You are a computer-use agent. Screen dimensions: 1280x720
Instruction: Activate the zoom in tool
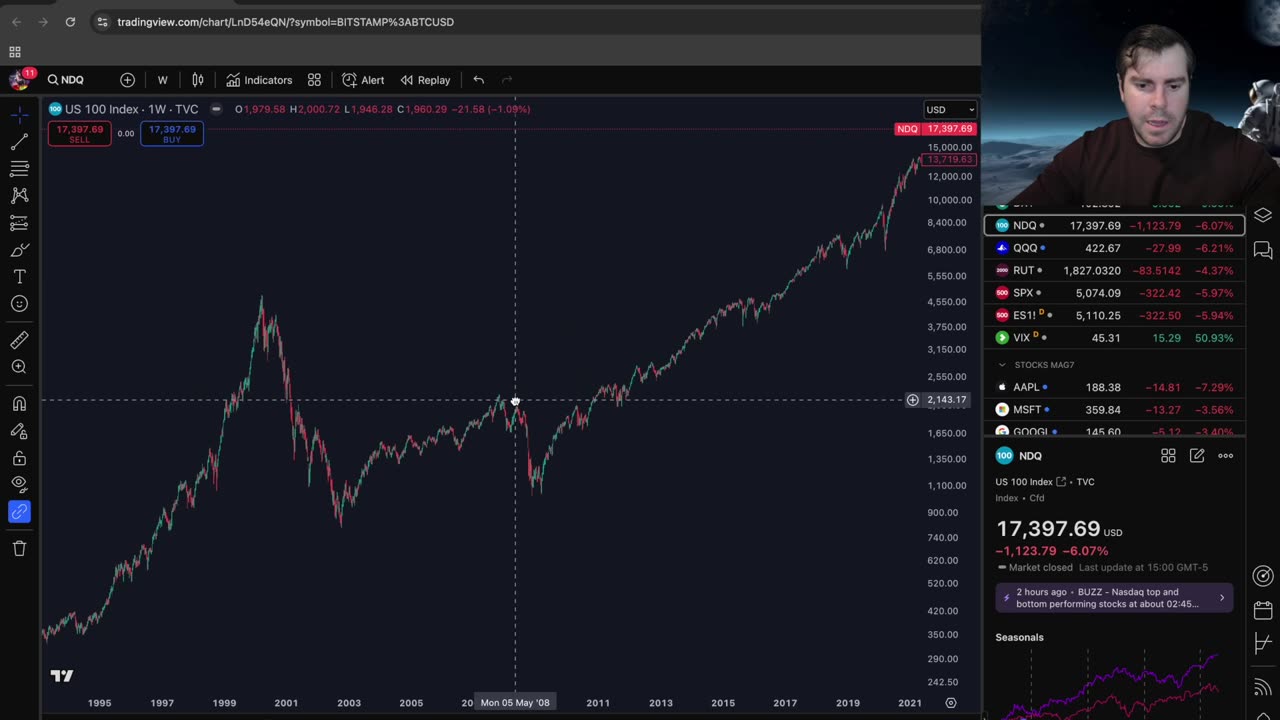[19, 367]
